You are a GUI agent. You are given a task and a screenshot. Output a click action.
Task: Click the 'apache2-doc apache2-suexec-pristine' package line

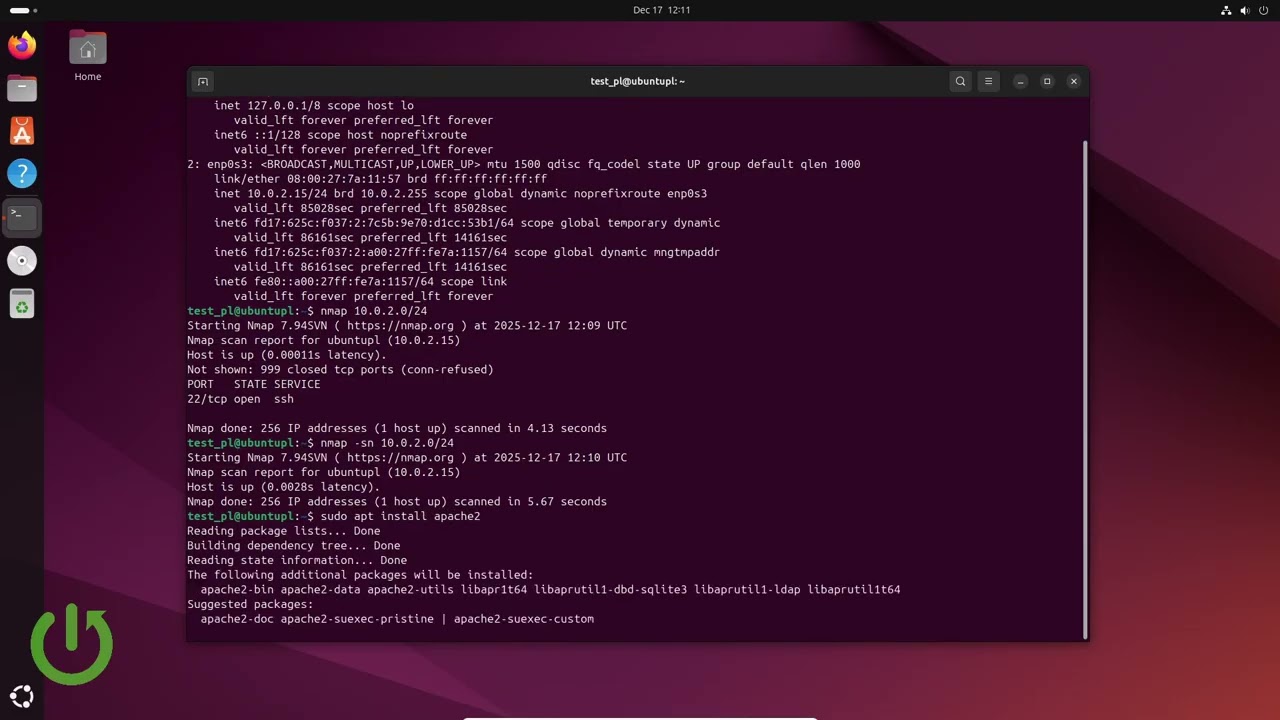pos(397,620)
